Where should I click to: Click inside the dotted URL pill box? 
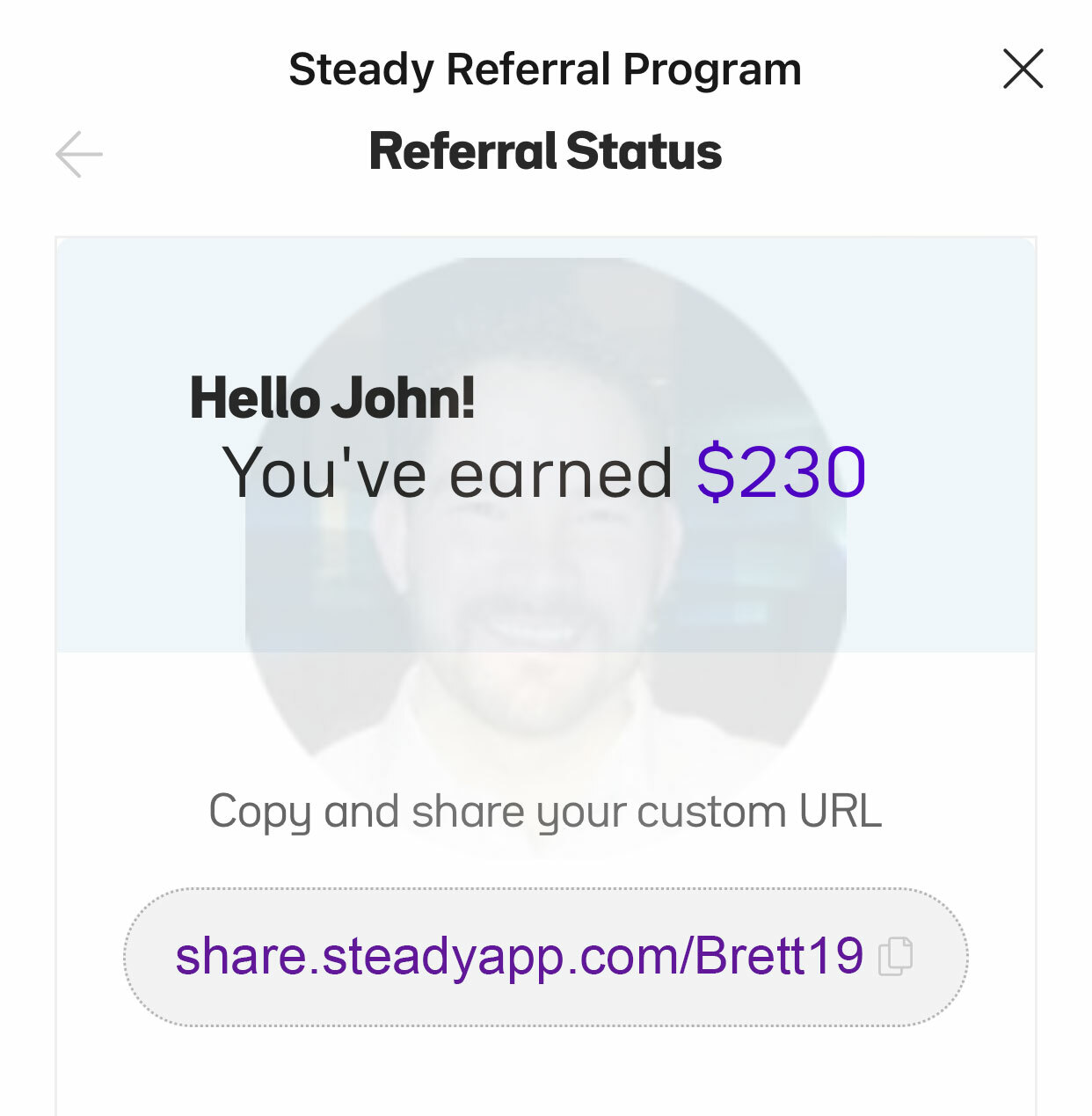coord(545,957)
